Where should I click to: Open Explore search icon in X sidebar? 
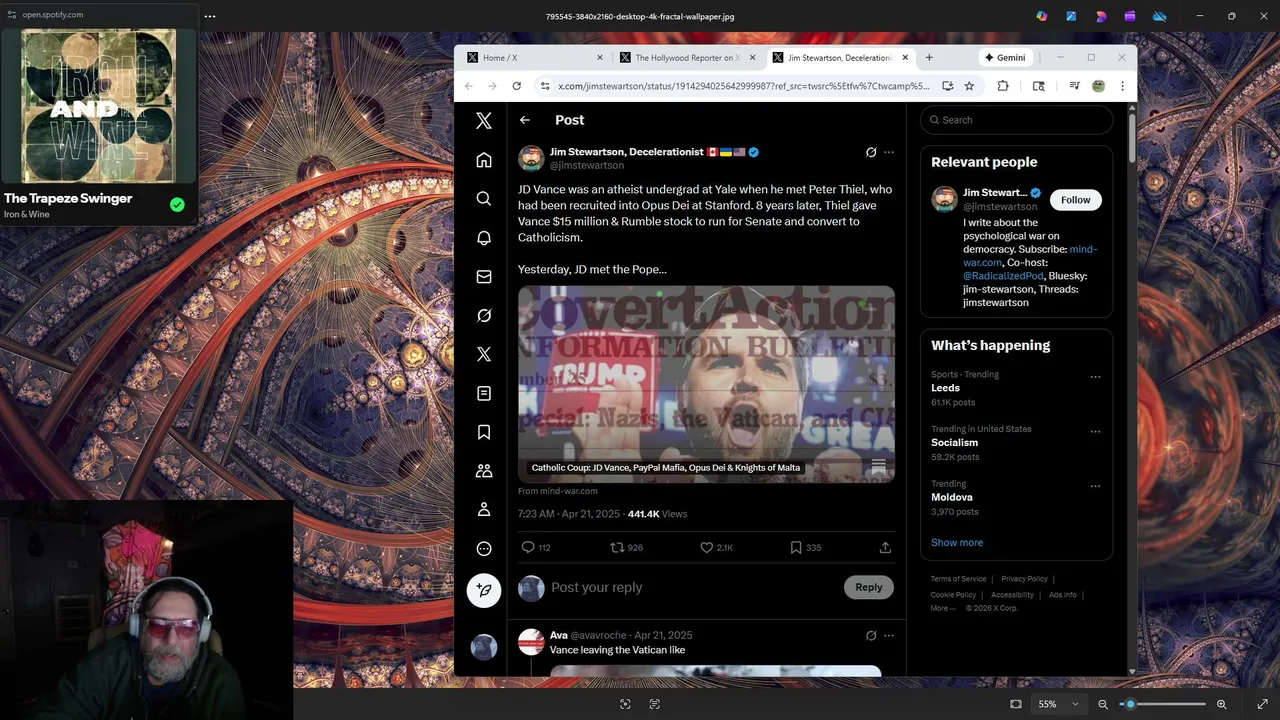[x=484, y=199]
